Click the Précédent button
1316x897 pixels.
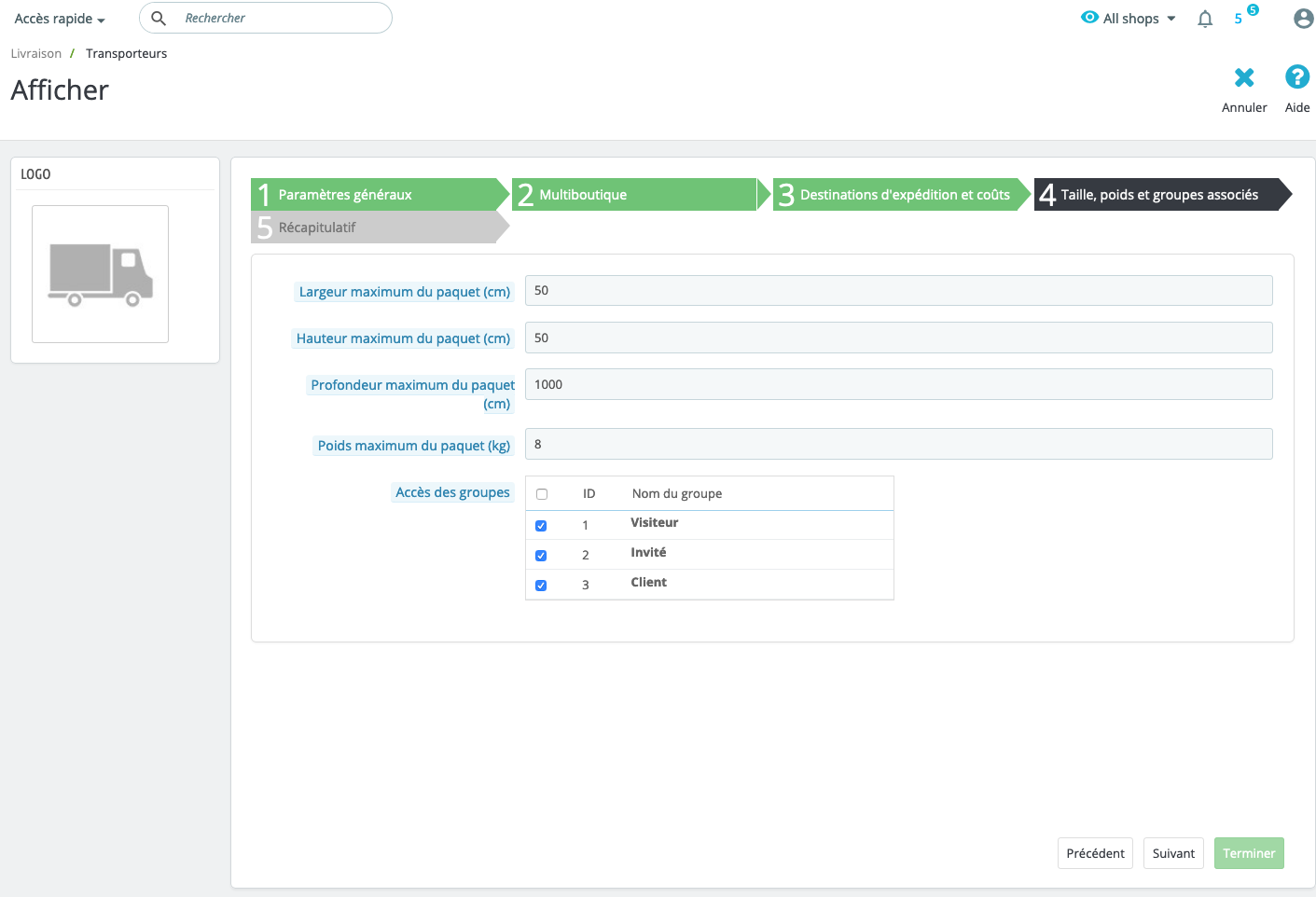pos(1095,853)
